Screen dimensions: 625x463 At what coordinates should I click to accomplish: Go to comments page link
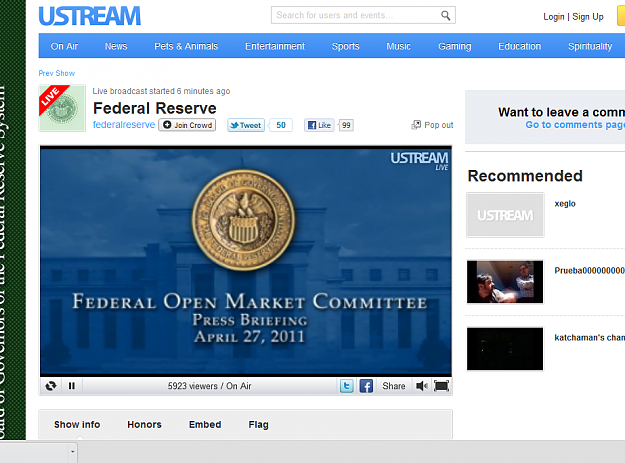pos(575,125)
